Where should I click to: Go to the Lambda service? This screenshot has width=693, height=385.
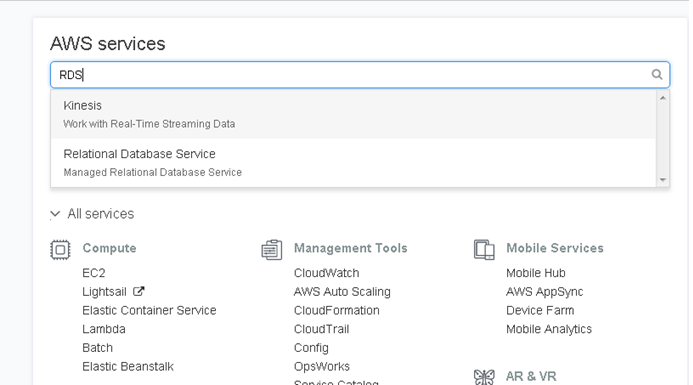point(104,329)
